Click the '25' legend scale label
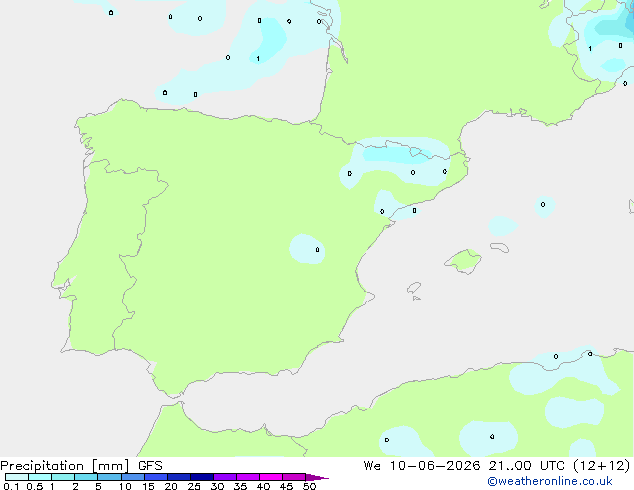Viewport: 634px width, 490px height. click(194, 486)
